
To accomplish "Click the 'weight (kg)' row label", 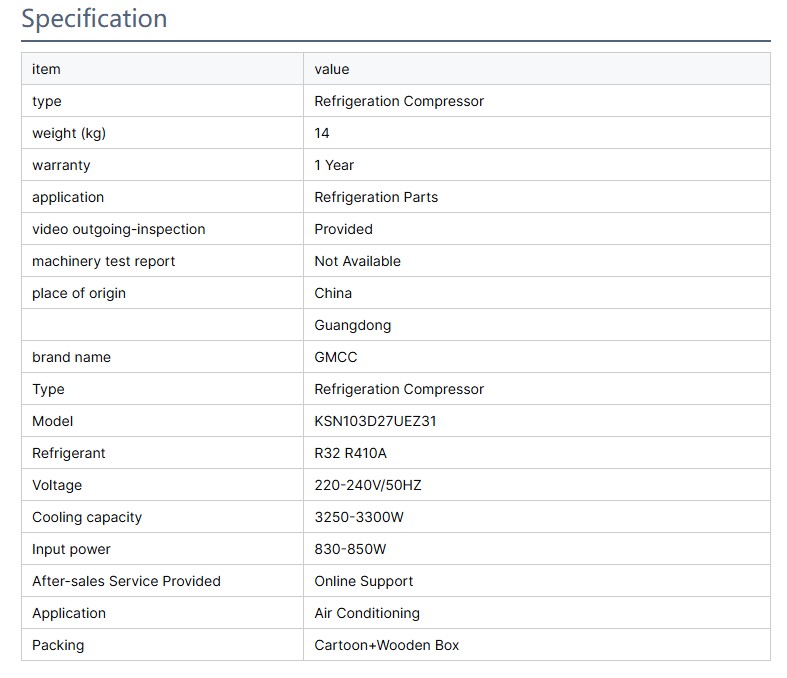I will coord(68,133).
